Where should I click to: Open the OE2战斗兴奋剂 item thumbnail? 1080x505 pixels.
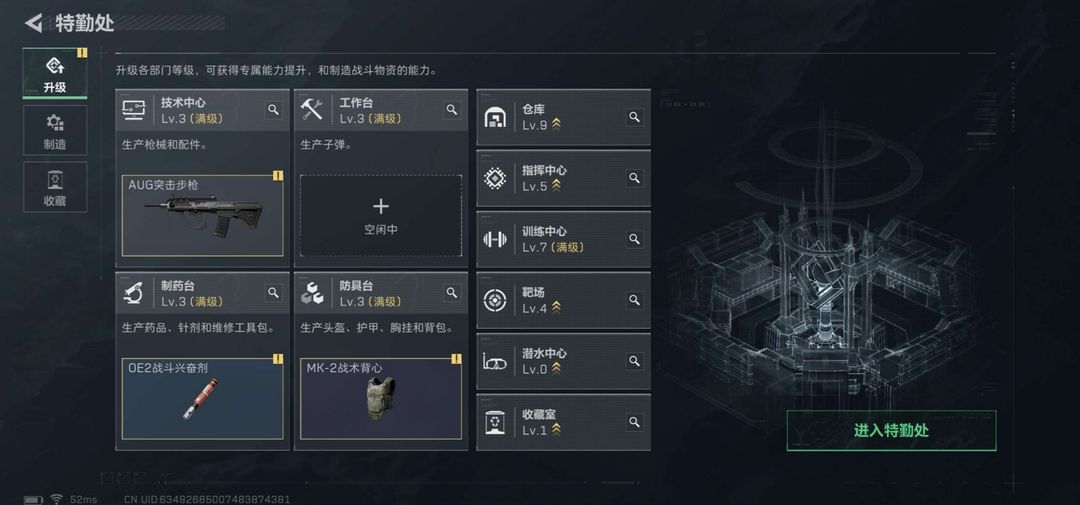[x=202, y=398]
